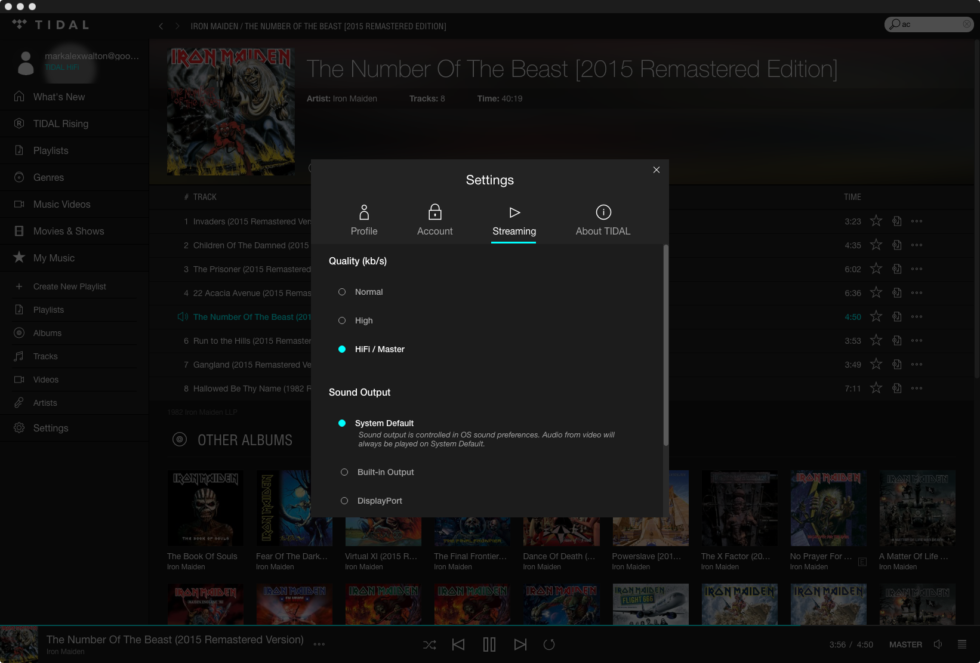Viewport: 980px width, 663px height.
Task: Close the Settings dialog
Action: tap(656, 169)
